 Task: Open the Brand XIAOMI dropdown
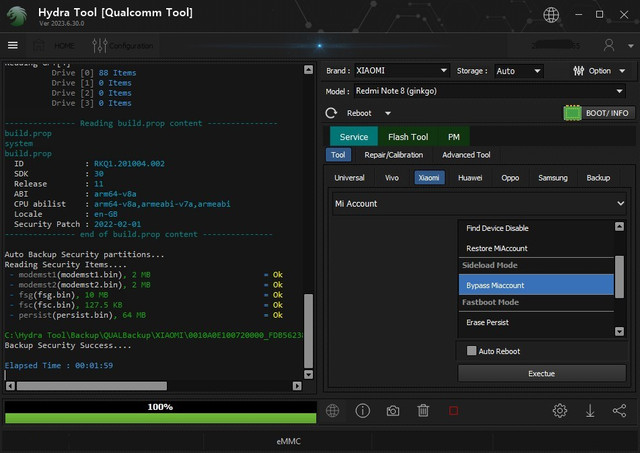pos(402,71)
